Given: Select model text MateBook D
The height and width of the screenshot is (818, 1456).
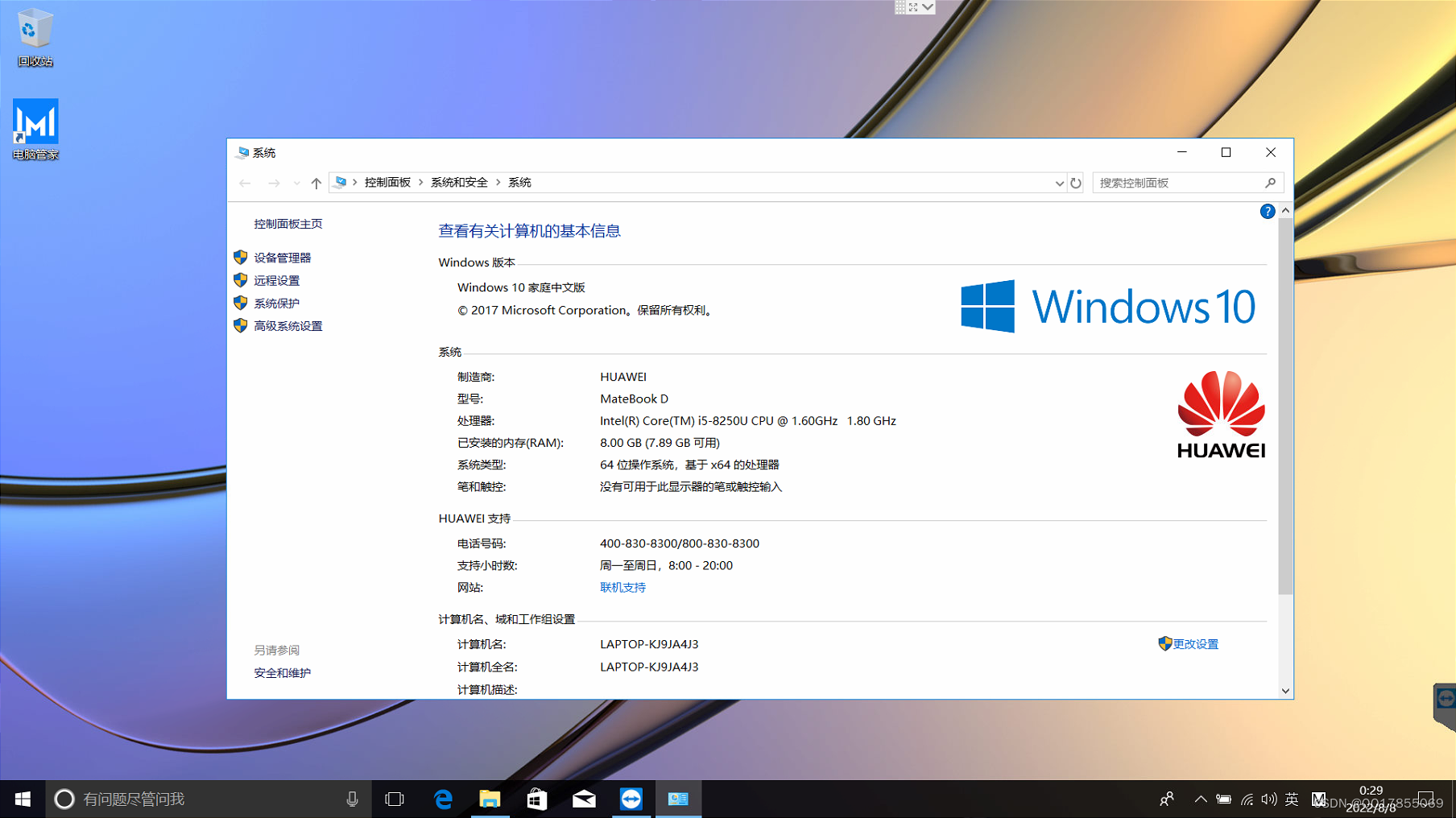Looking at the screenshot, I should (x=634, y=399).
